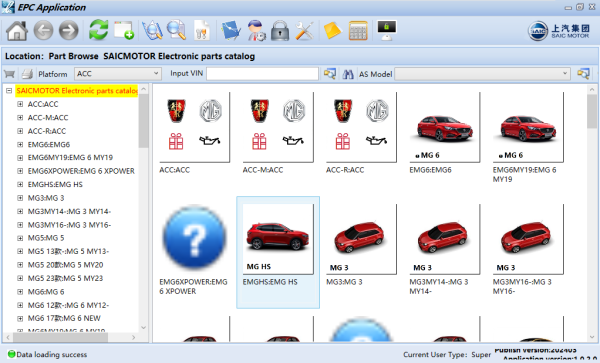Go to the Home page icon

coord(17,31)
